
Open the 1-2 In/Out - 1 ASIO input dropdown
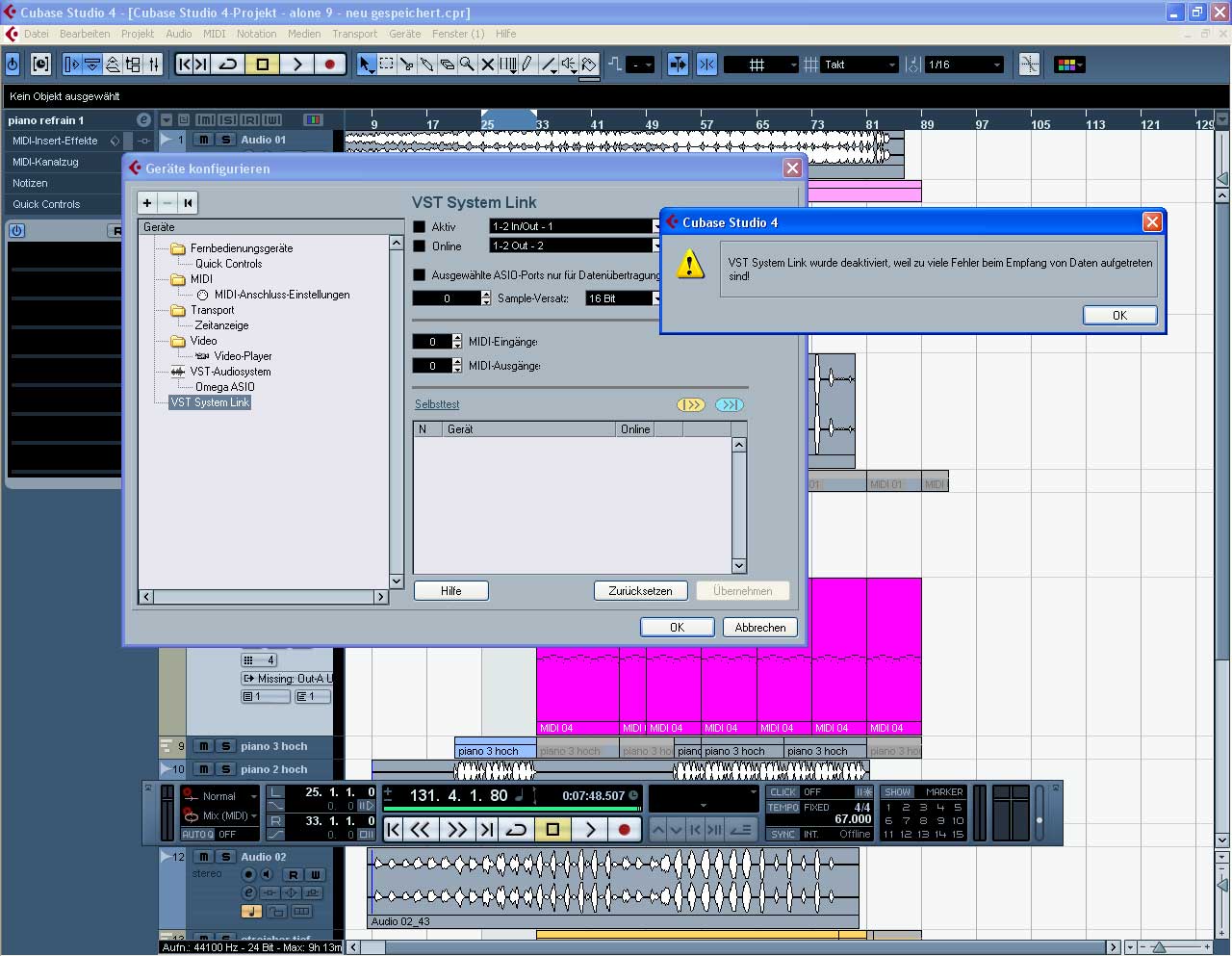tap(576, 226)
